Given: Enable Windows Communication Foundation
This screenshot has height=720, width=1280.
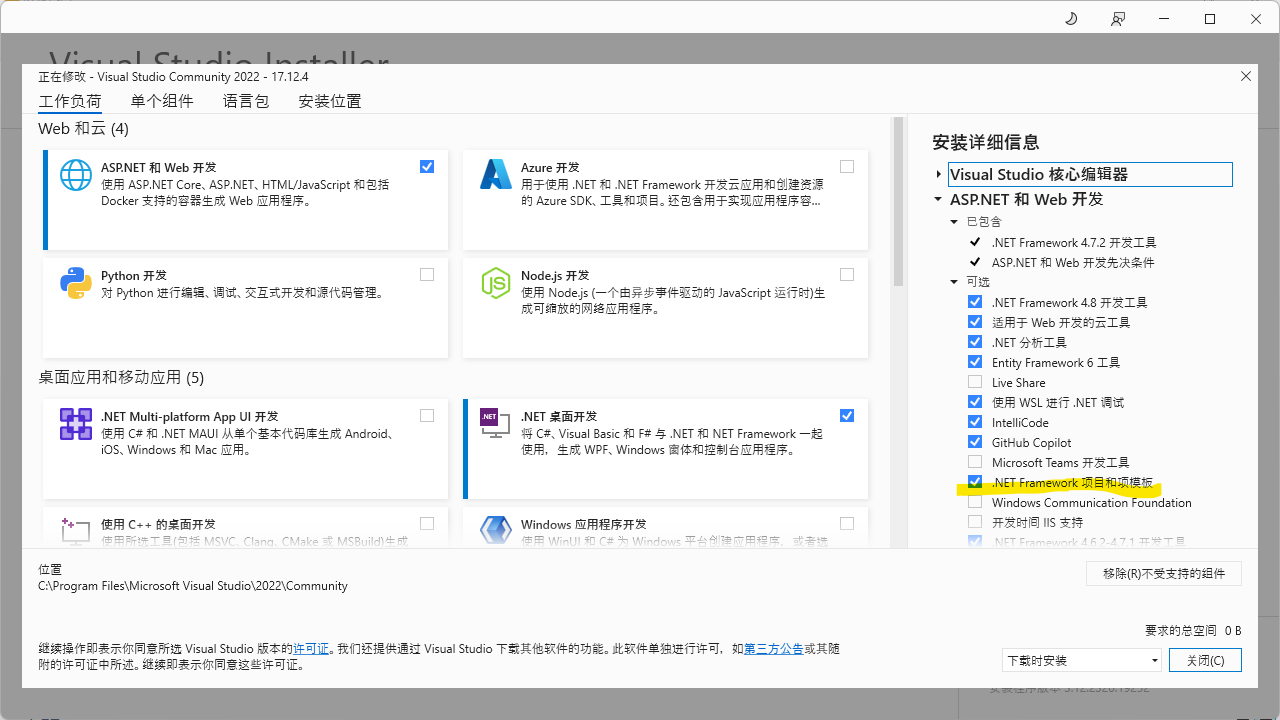Looking at the screenshot, I should (975, 502).
